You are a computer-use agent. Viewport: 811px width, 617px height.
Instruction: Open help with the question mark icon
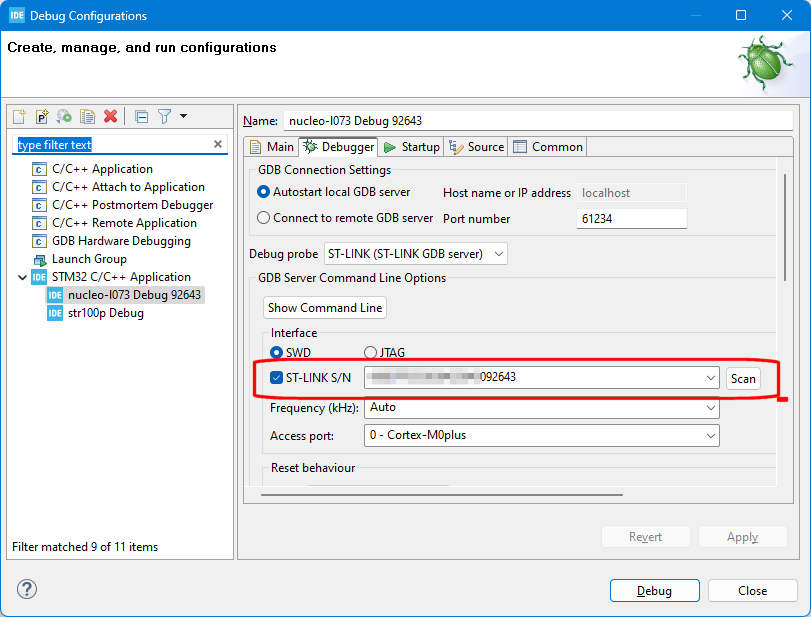point(26,589)
